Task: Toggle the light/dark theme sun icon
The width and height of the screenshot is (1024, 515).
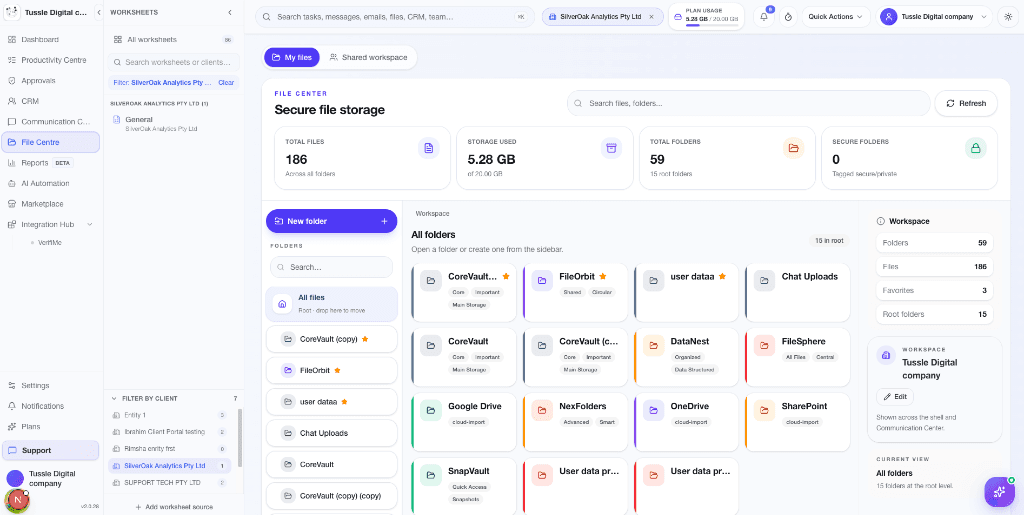Action: click(1008, 17)
